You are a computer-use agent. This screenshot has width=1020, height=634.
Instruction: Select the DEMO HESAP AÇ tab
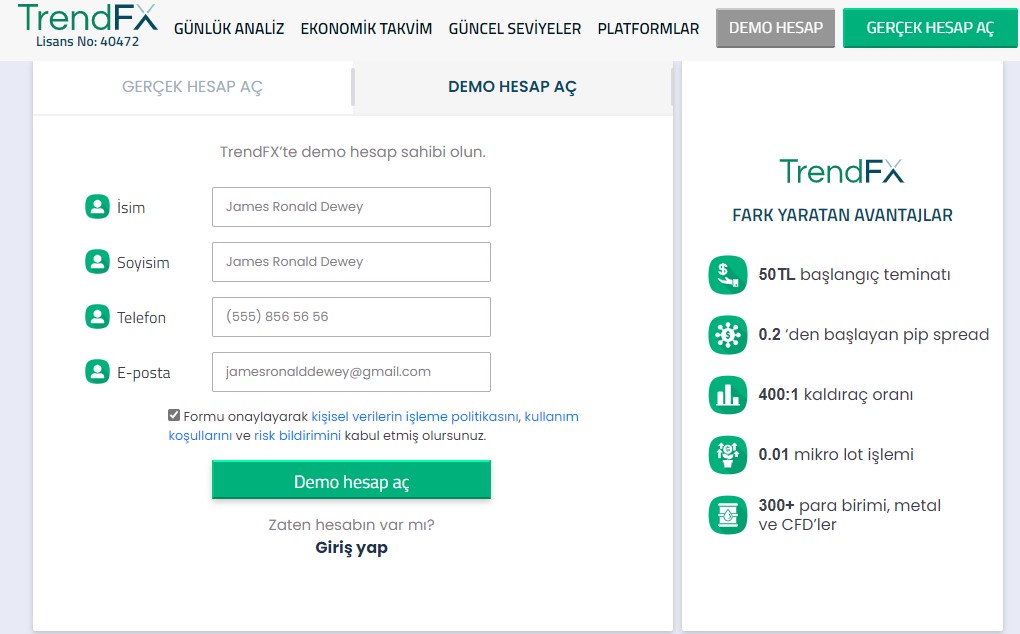point(513,87)
